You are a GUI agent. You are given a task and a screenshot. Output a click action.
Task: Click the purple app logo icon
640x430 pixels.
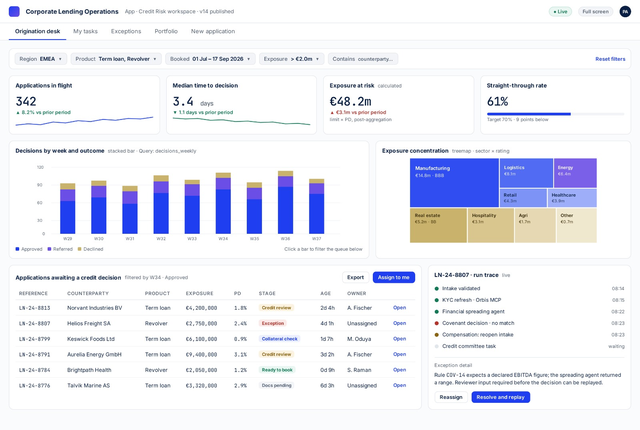14,11
